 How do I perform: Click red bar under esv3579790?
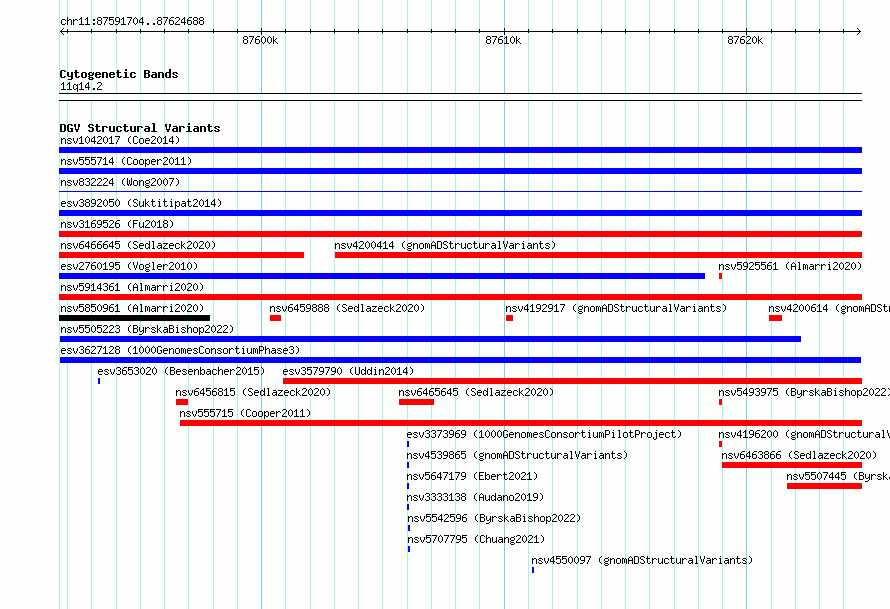click(572, 381)
